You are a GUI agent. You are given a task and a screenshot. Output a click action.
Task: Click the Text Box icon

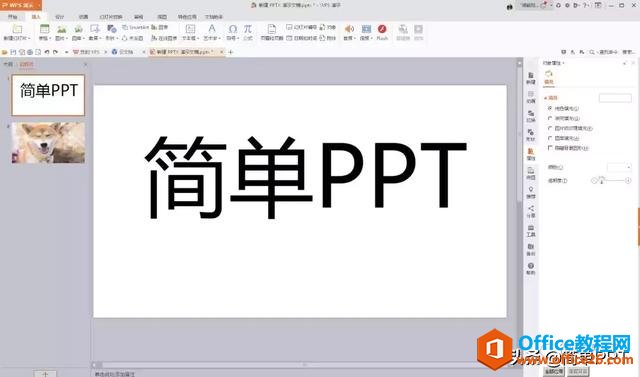(190, 29)
